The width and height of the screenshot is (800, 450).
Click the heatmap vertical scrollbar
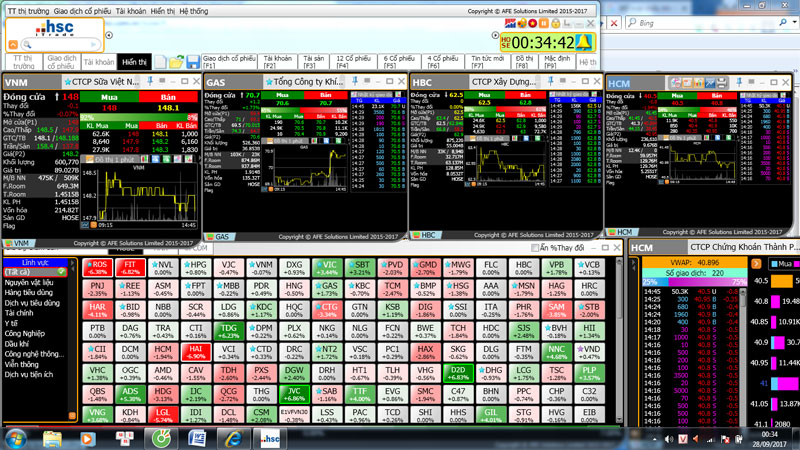[619, 341]
